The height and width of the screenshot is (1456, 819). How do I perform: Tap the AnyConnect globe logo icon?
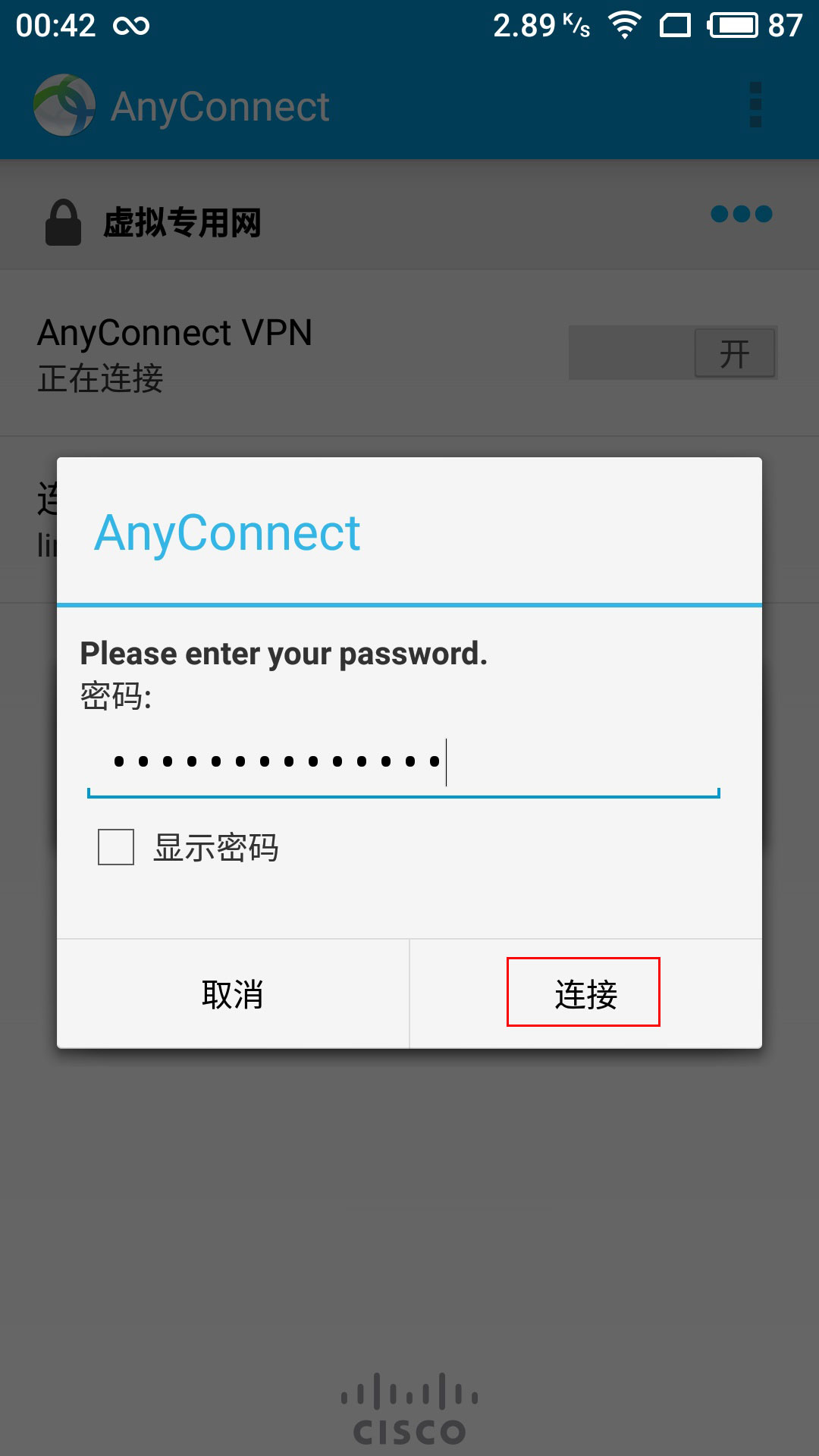coord(64,105)
